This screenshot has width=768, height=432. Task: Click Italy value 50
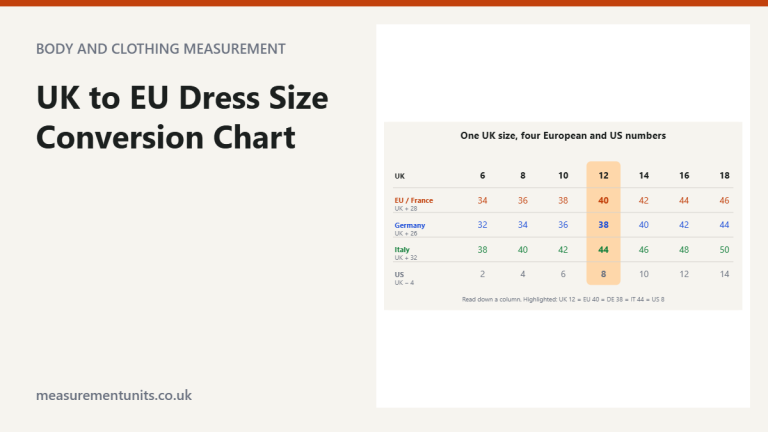click(x=724, y=250)
